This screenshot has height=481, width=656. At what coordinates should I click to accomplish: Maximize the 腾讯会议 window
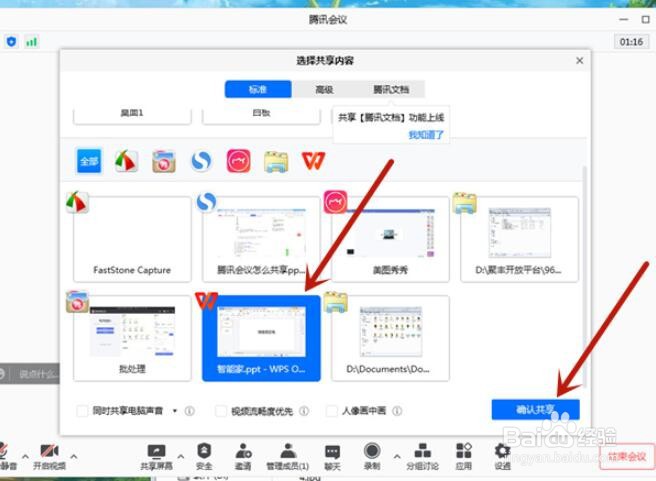point(646,19)
